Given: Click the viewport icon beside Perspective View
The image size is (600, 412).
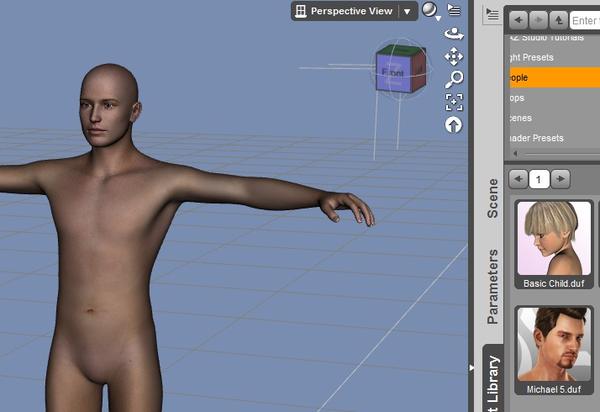Looking at the screenshot, I should tap(301, 11).
